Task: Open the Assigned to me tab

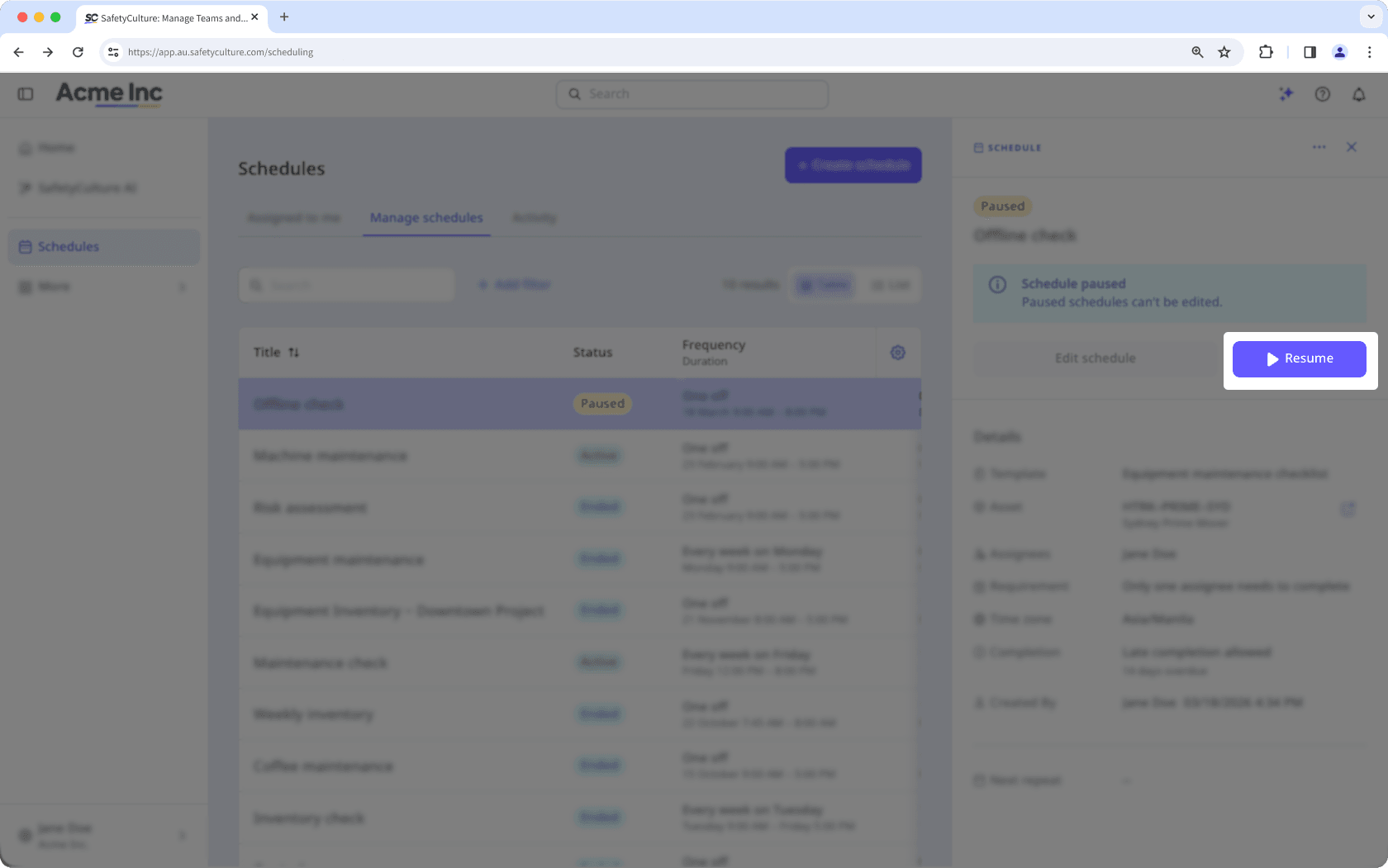Action: pos(293,217)
